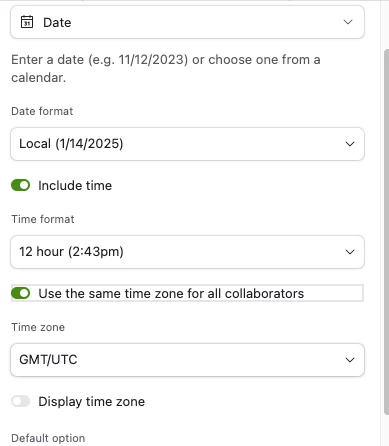Screen dimensions: 389x446
Task: Click the vertical scrollbar on the right
Action: [386, 232]
